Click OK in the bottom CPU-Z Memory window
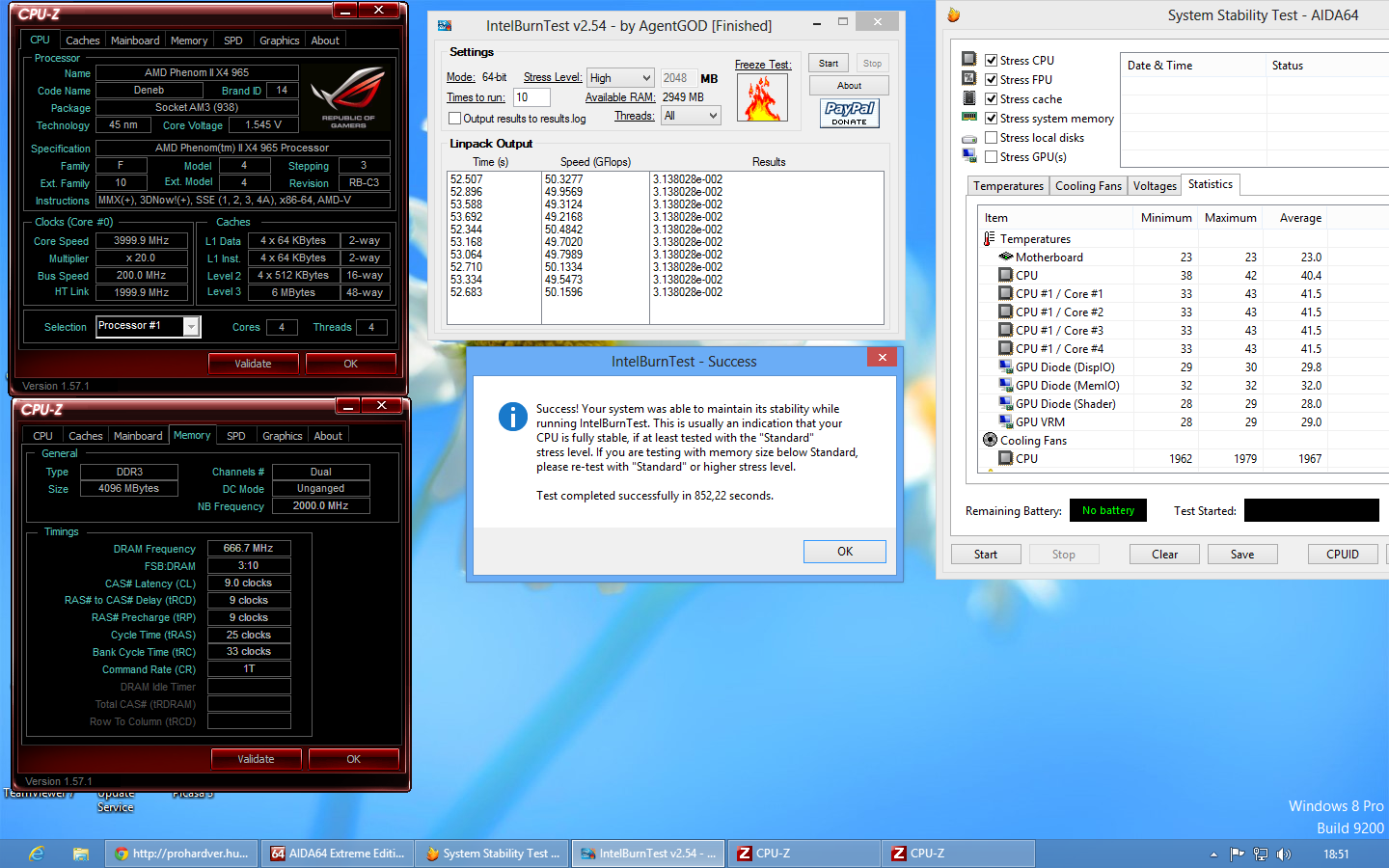 point(354,759)
